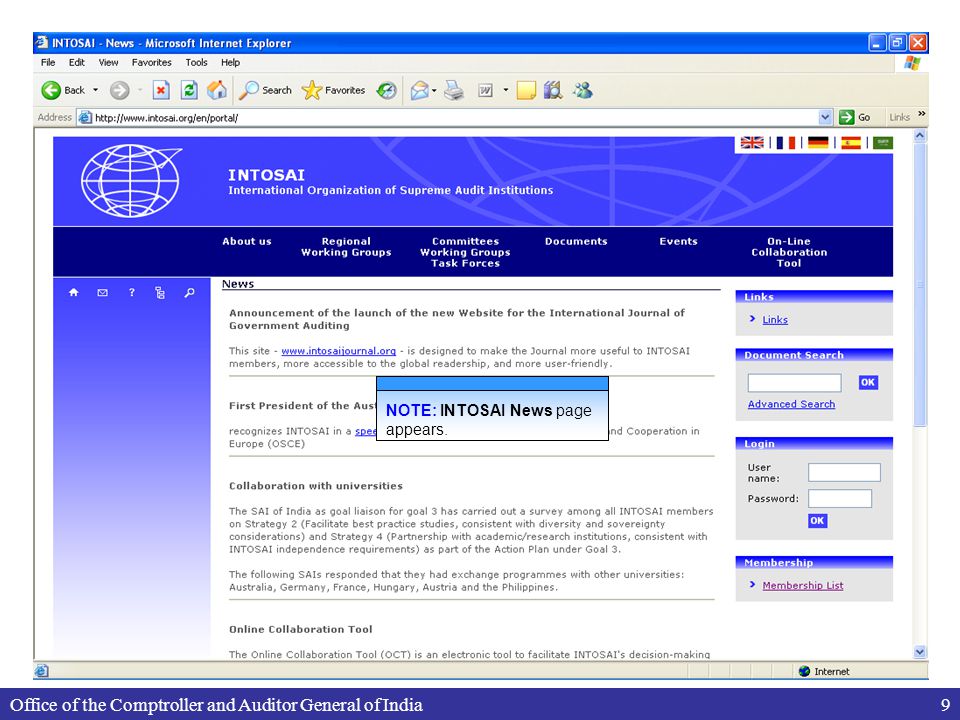The height and width of the screenshot is (720, 960).
Task: Open Regional Working Groups navigation item
Action: (346, 247)
